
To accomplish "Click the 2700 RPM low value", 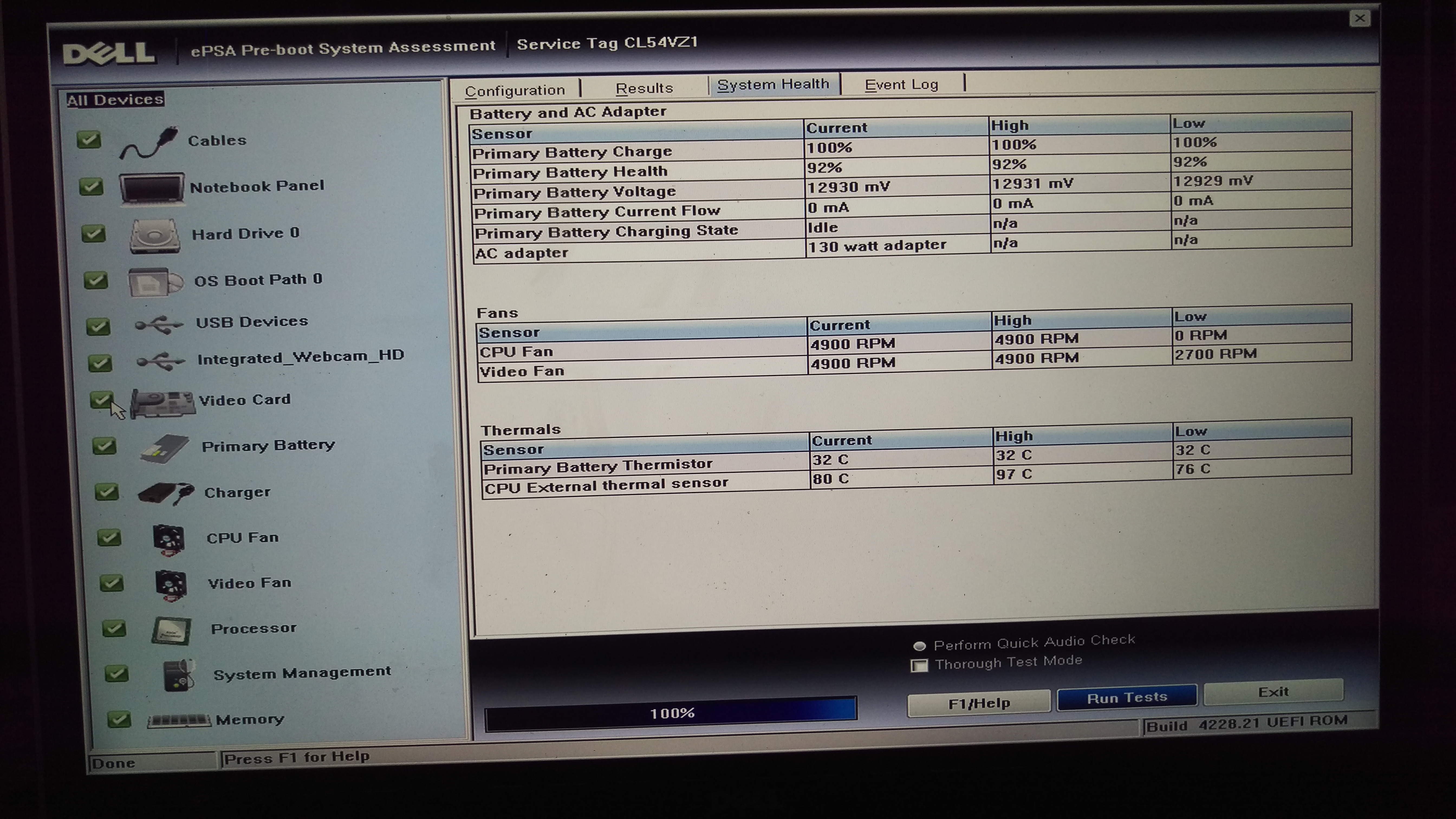I will click(x=1216, y=354).
